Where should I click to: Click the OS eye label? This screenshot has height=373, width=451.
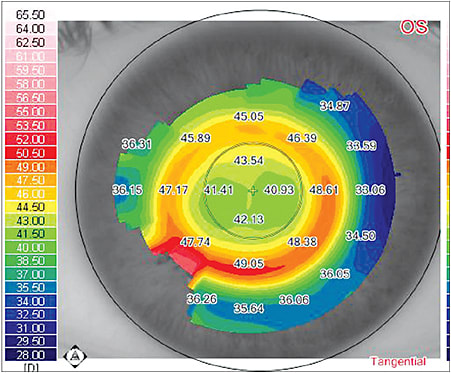pyautogui.click(x=413, y=27)
